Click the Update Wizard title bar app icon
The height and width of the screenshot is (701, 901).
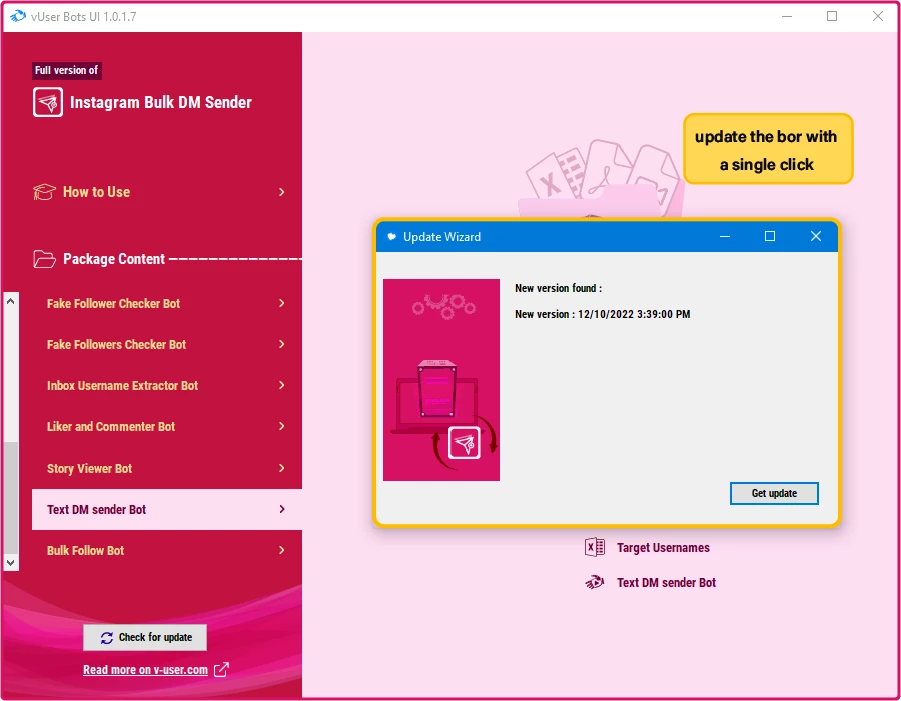coord(391,237)
